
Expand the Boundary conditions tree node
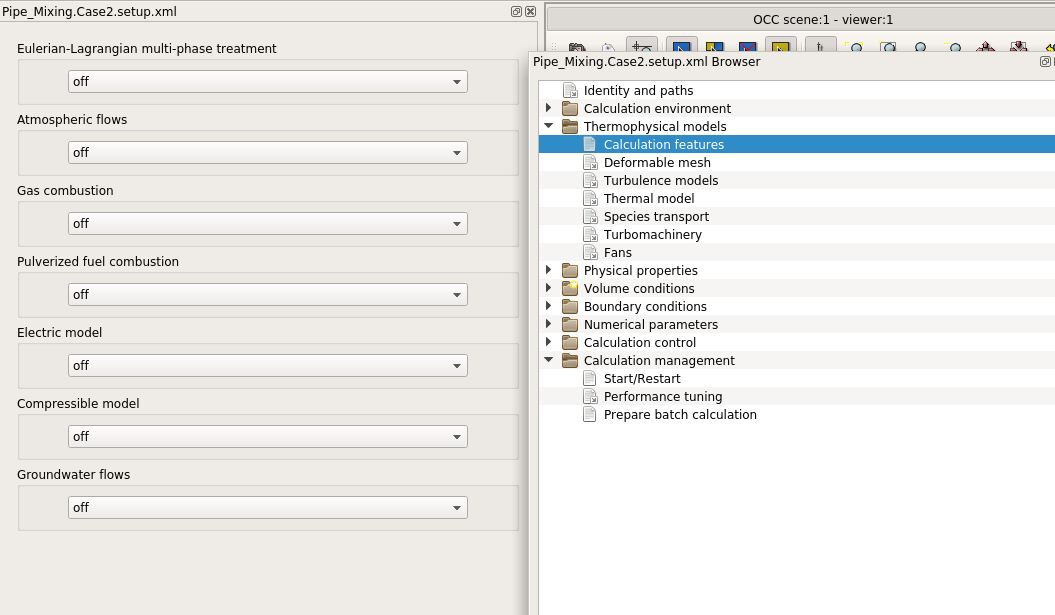[548, 307]
